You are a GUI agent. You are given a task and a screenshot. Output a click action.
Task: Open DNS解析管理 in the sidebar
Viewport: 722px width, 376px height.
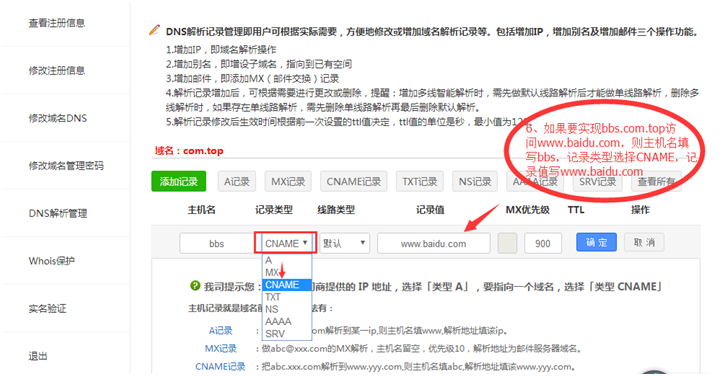[58, 213]
